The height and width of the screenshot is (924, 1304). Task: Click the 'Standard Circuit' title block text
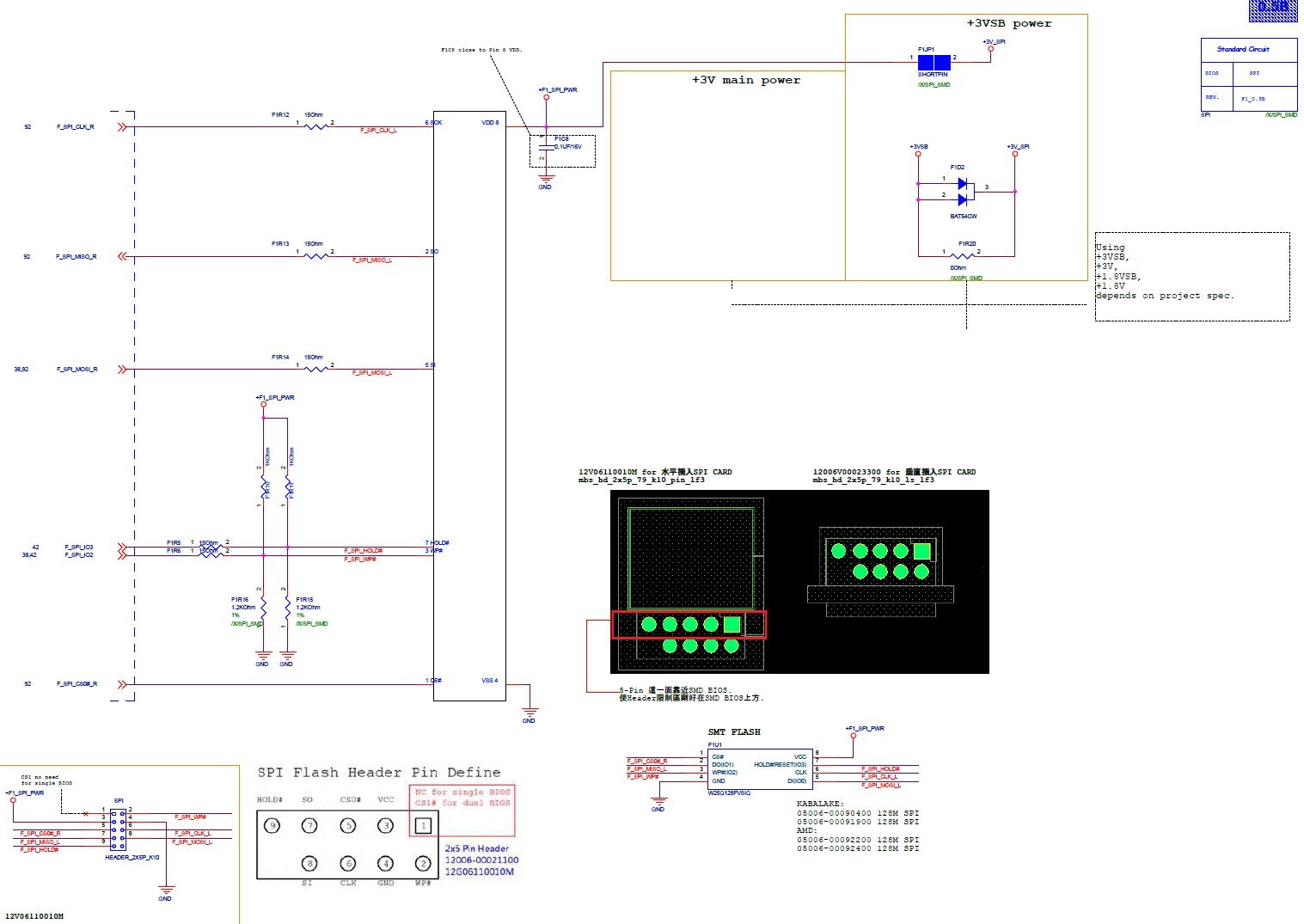1243,49
